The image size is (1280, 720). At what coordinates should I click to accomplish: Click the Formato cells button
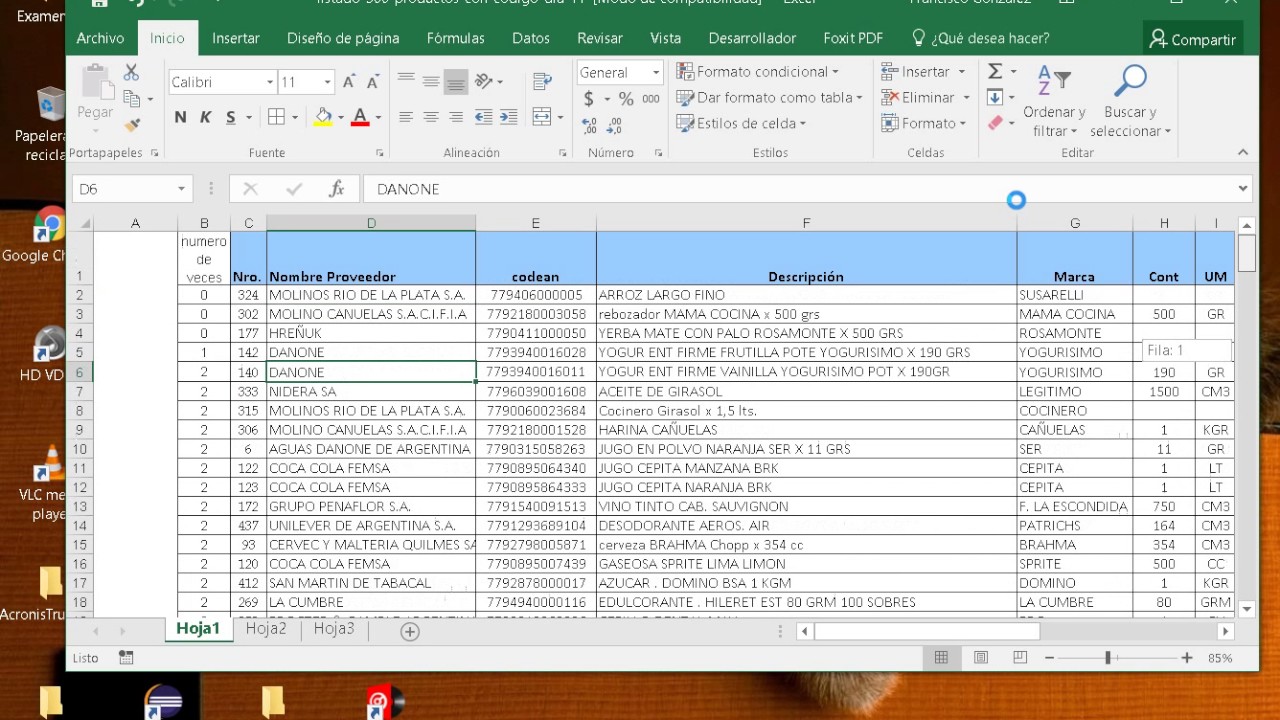924,124
